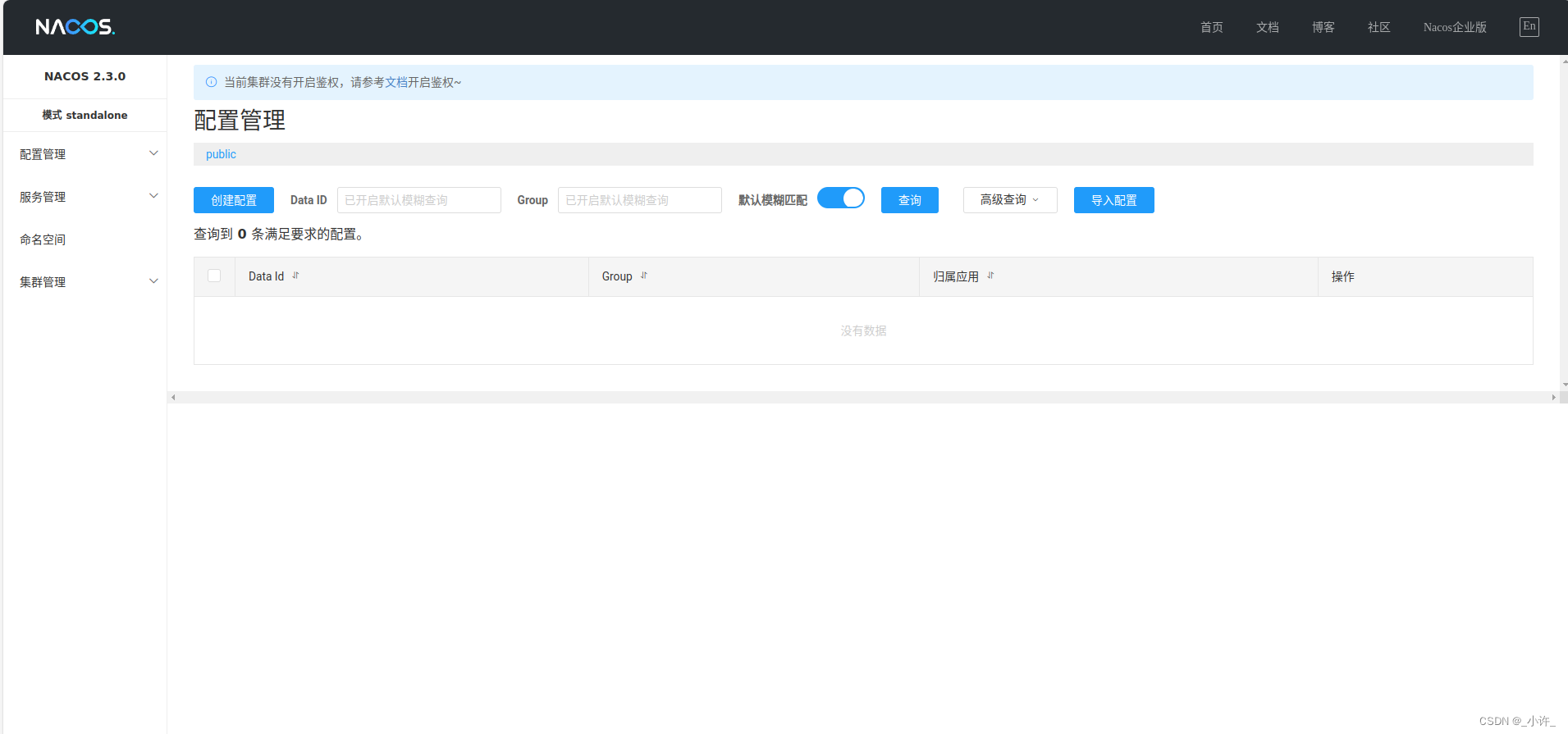
Task: Click the horizontal scrollbar right arrow
Action: coord(1553,397)
